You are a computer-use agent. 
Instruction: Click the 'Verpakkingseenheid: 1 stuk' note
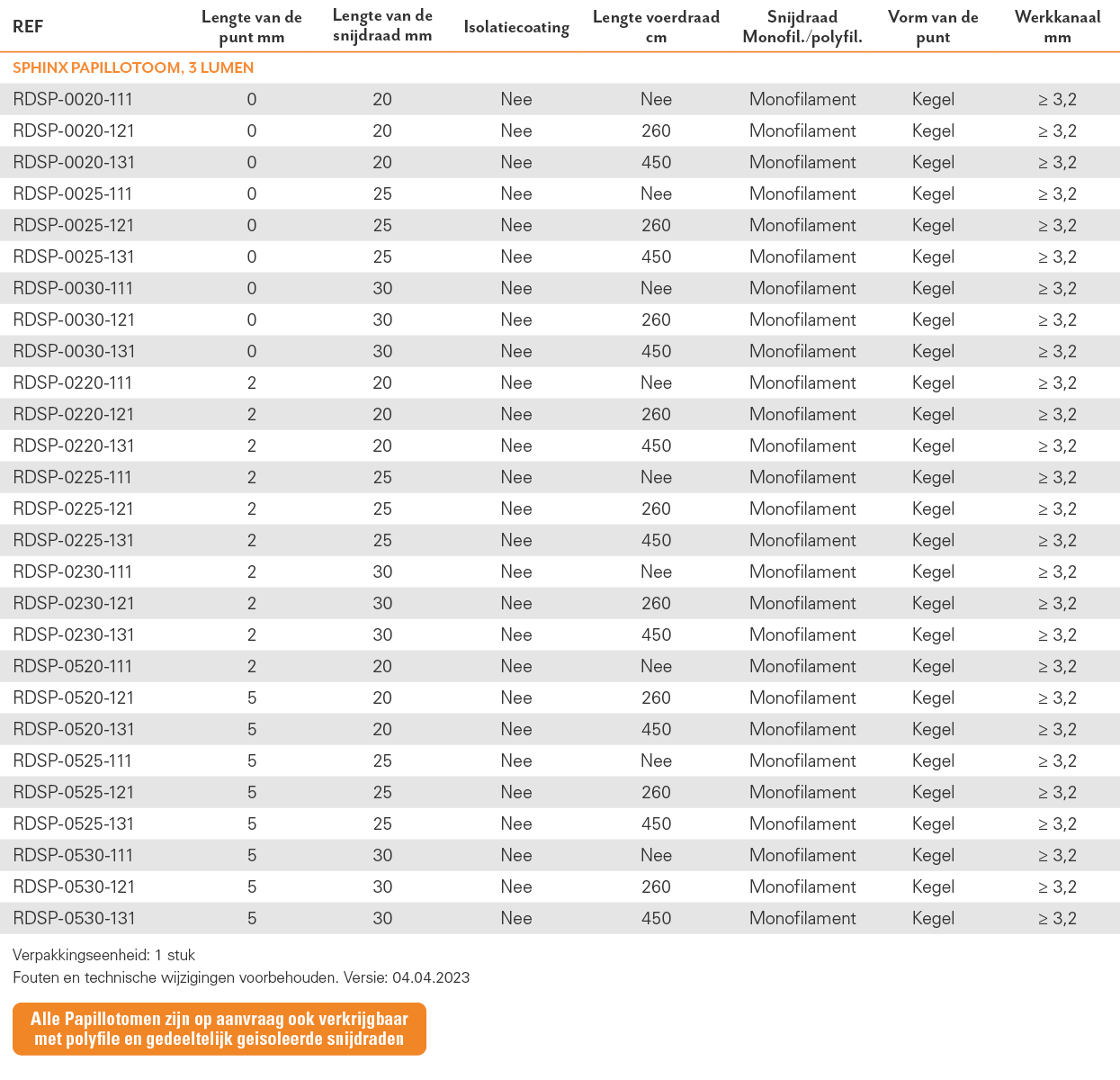103,955
